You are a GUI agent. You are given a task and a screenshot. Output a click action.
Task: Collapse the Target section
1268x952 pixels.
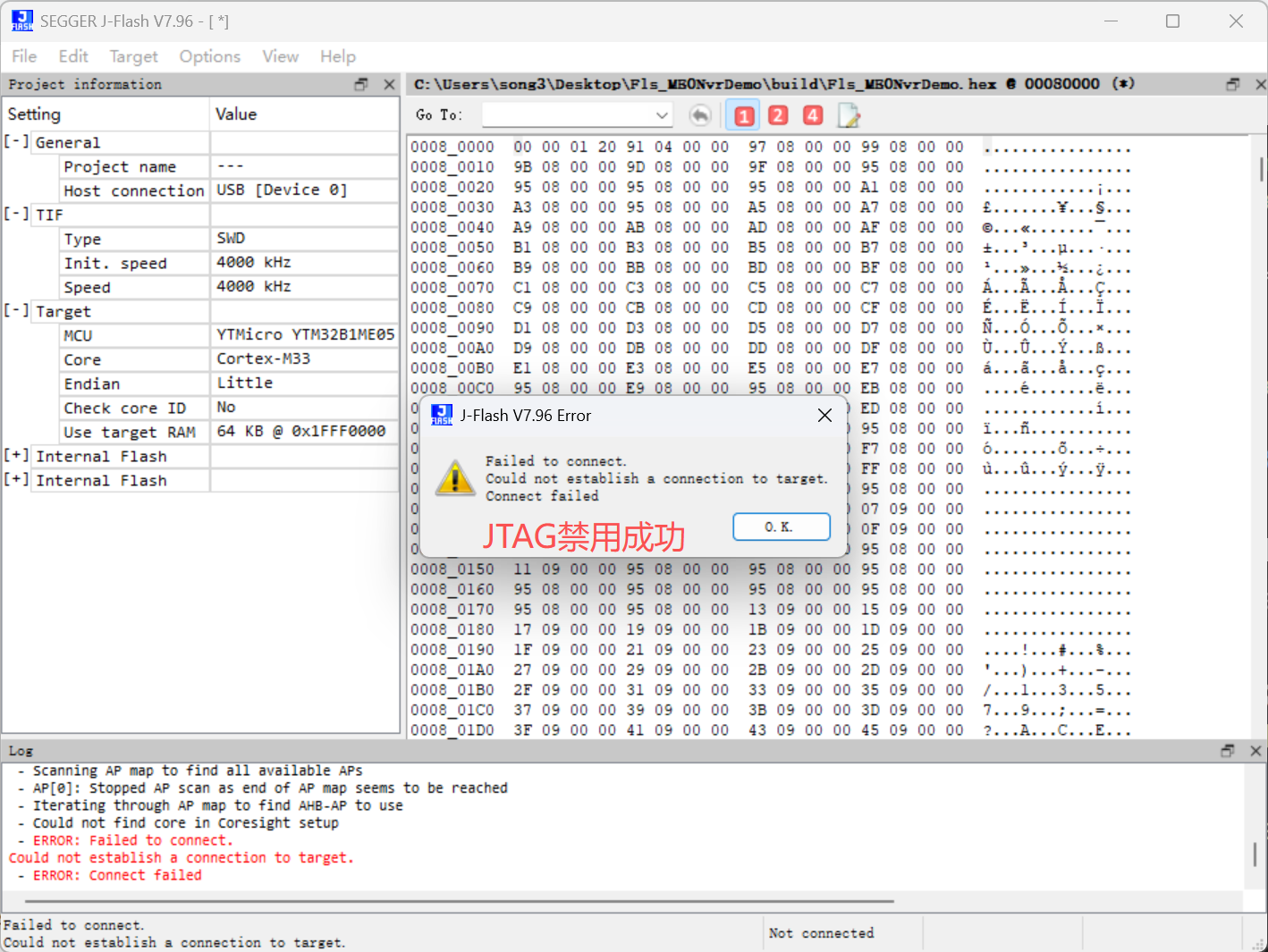click(16, 311)
